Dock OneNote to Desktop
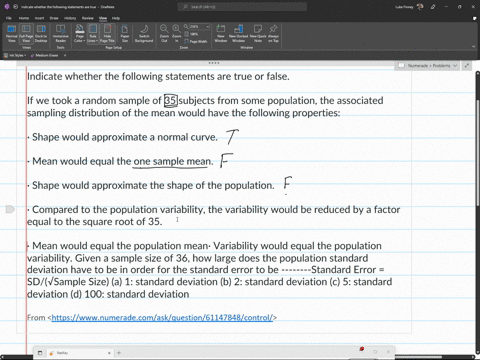 coord(41,33)
